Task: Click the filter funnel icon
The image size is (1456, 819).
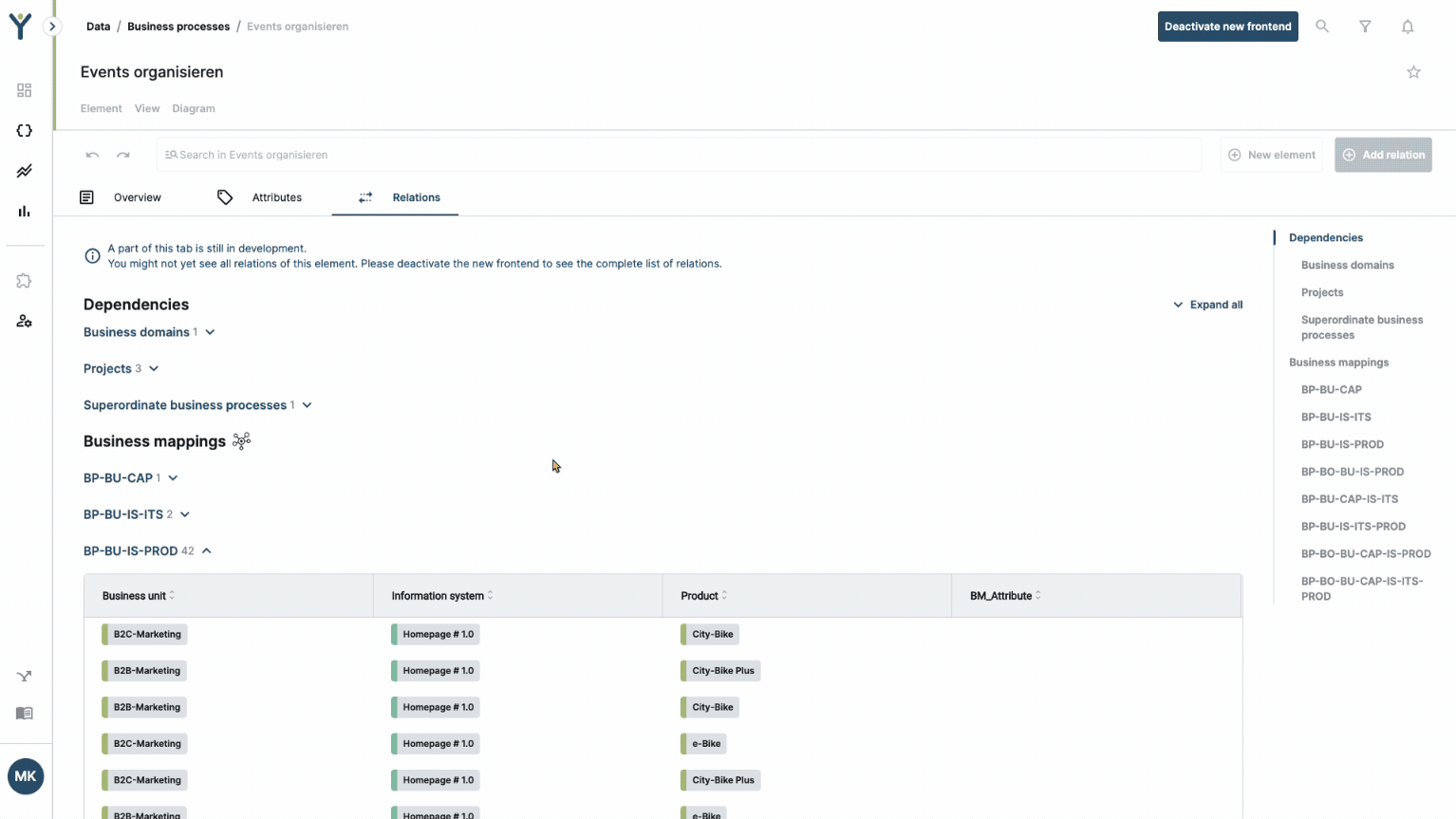Action: 1365,27
